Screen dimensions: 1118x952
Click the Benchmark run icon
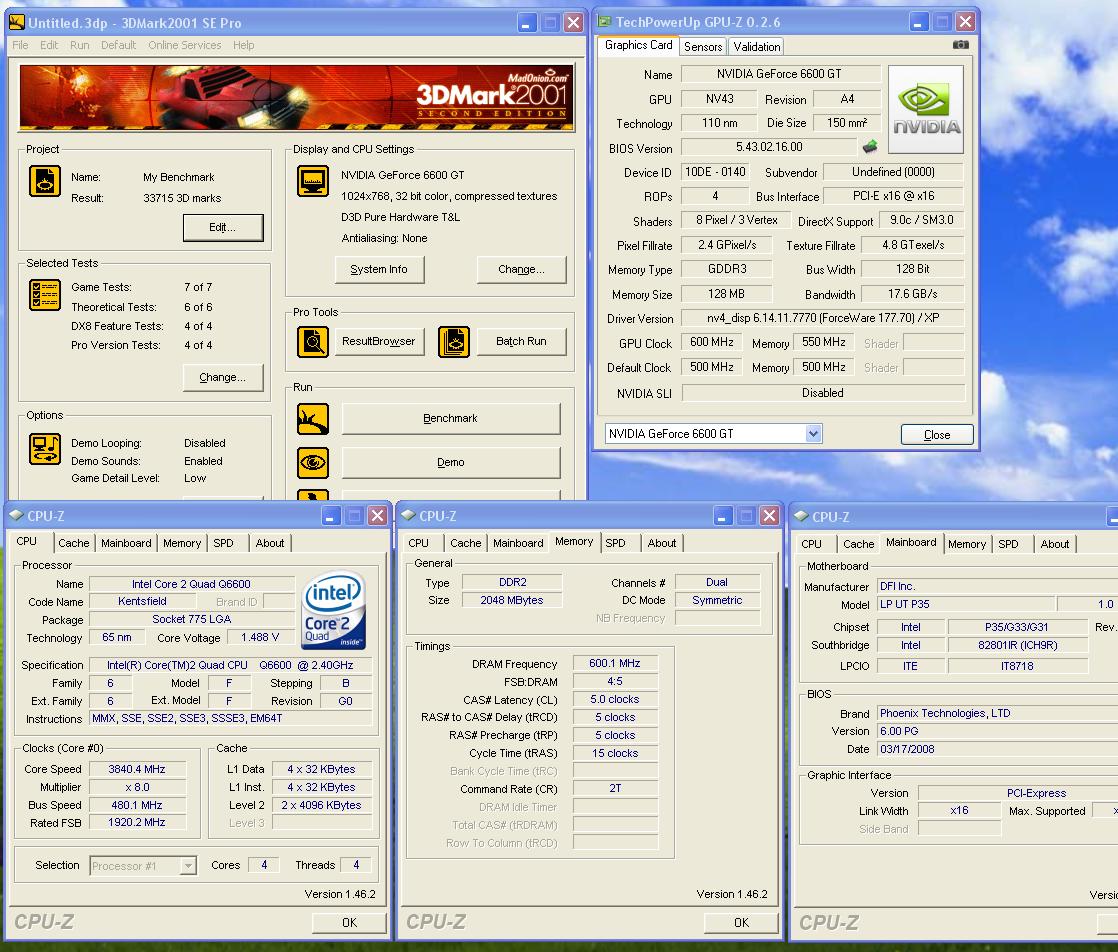[x=312, y=419]
